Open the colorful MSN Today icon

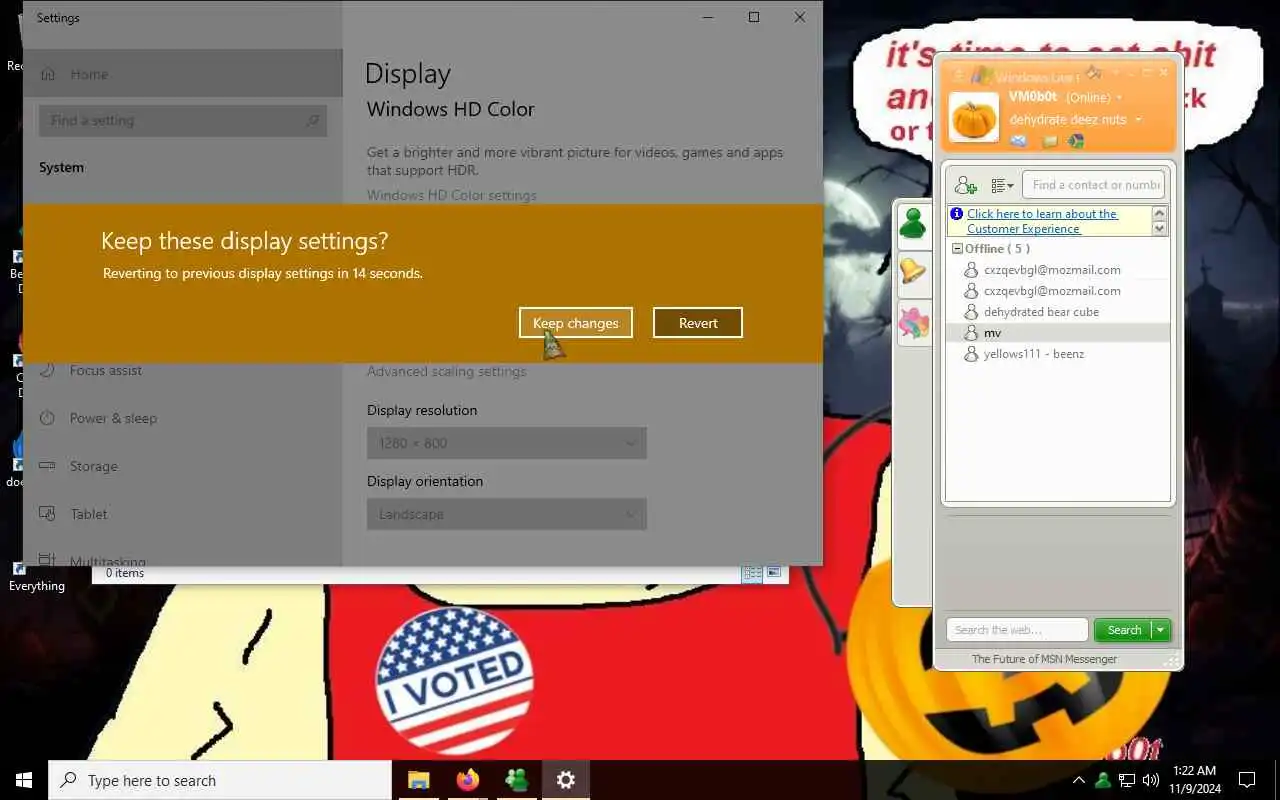[1075, 142]
